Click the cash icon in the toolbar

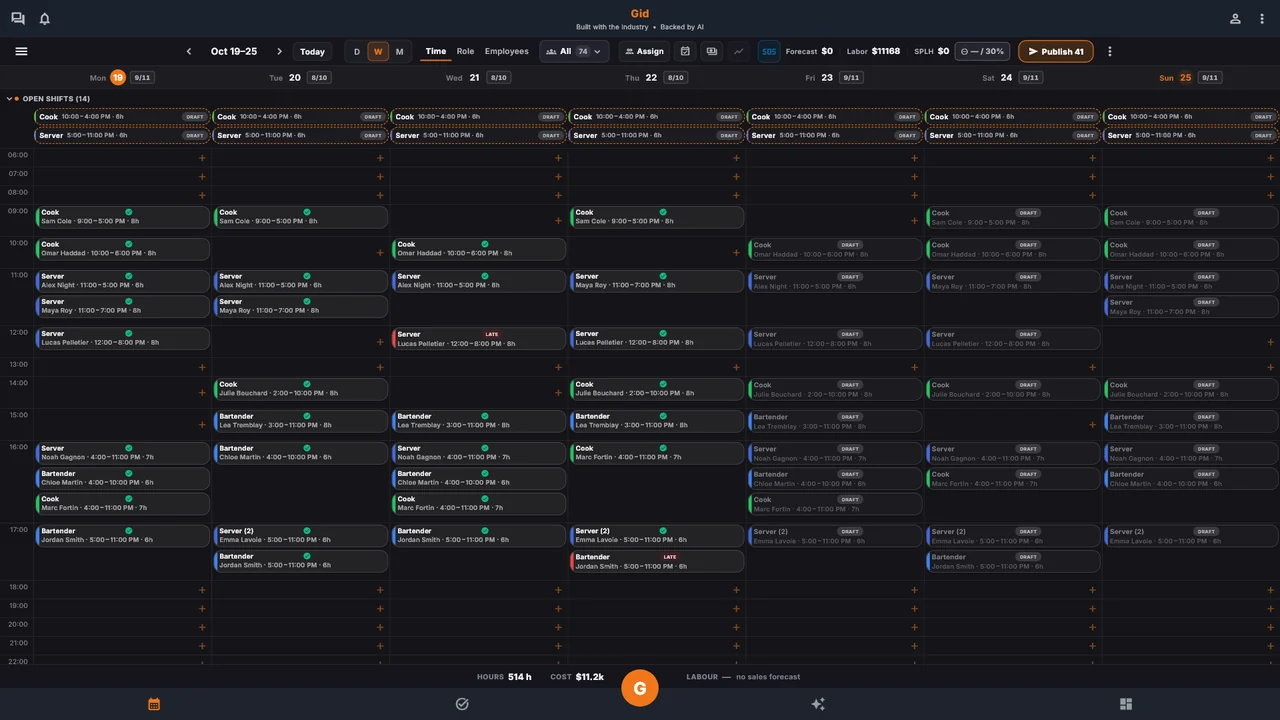pos(711,51)
